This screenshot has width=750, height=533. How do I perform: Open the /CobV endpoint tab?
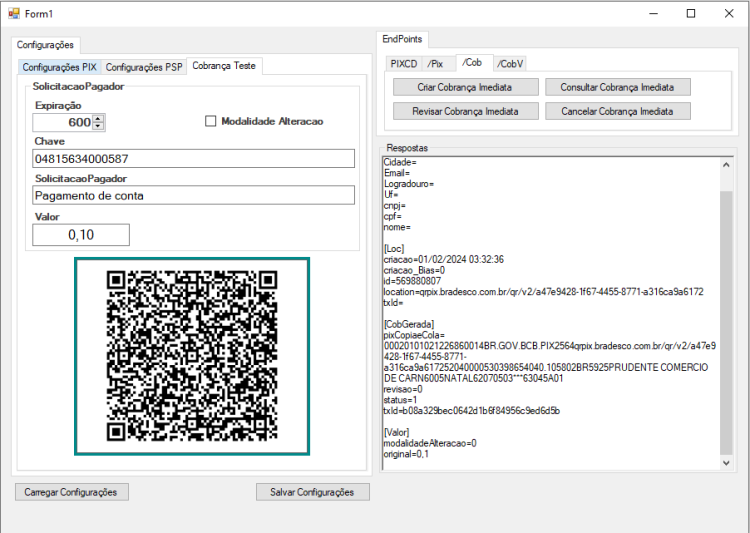[510, 64]
